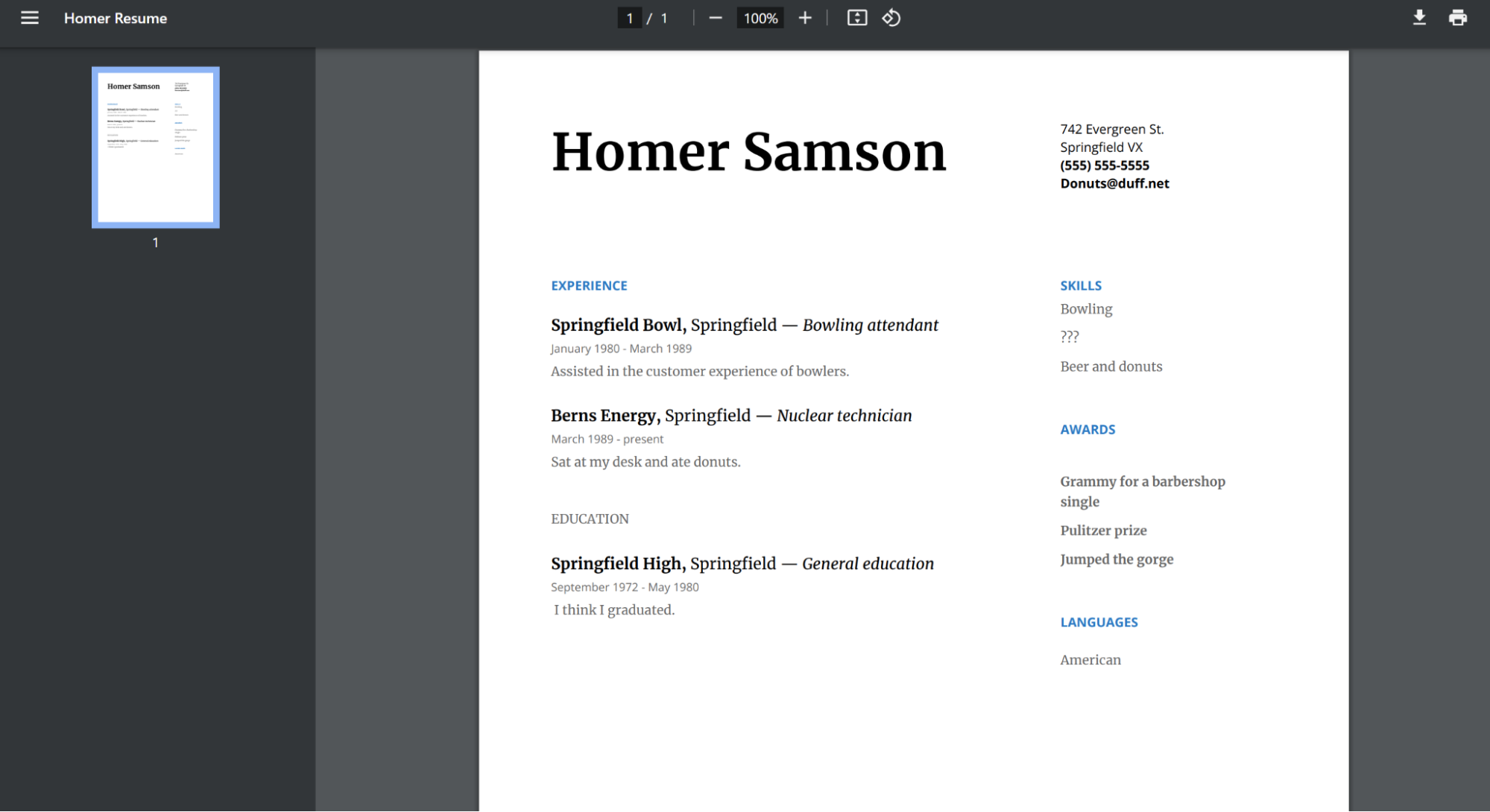
Task: Click the zoom in plus icon
Action: tap(805, 18)
